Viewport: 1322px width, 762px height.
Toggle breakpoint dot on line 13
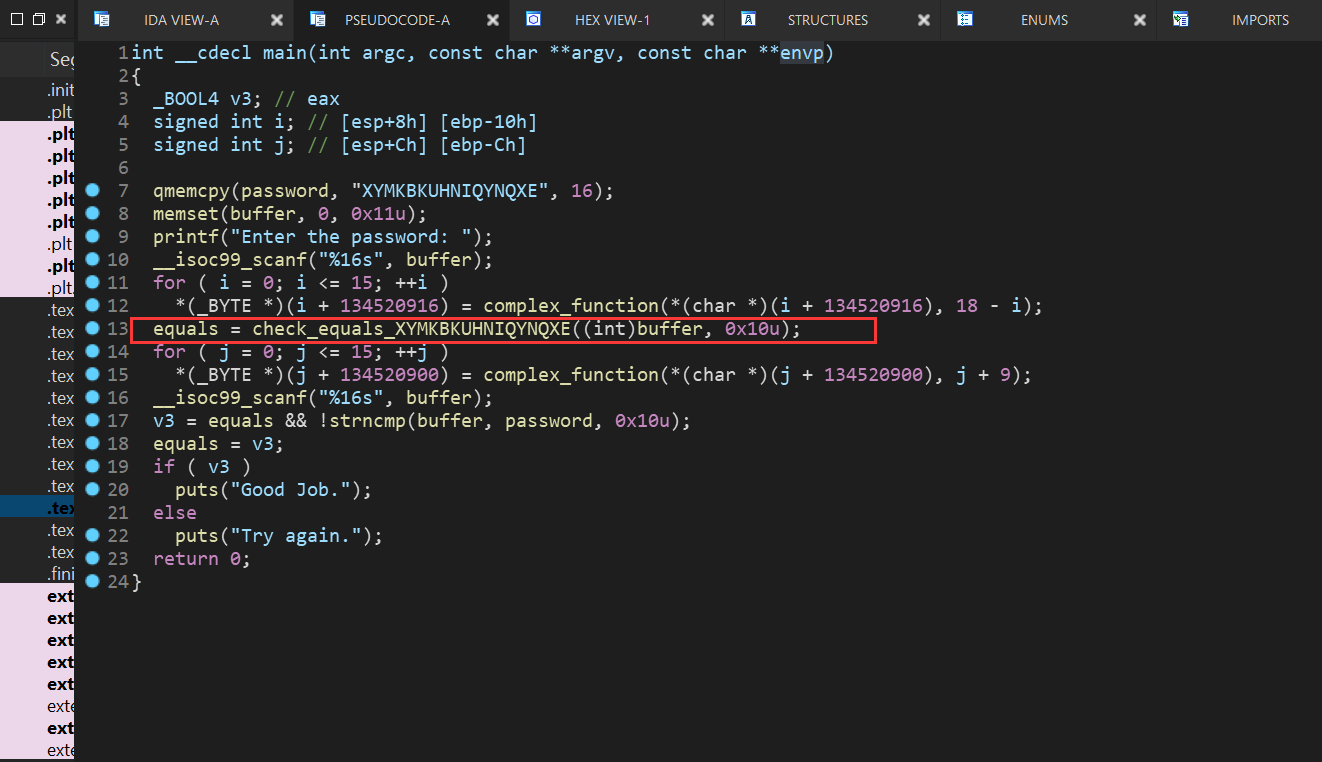[x=93, y=328]
